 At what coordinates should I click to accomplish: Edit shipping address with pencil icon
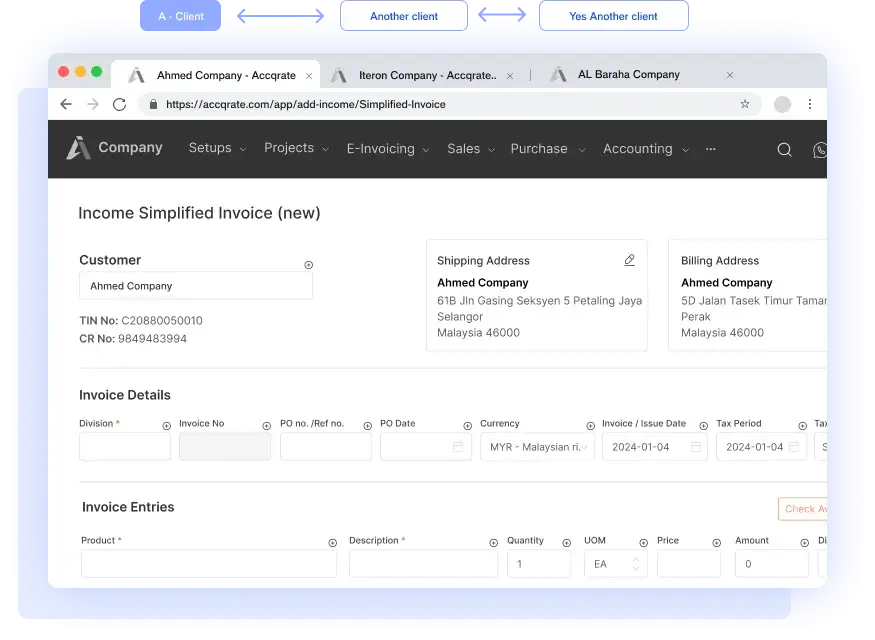click(x=629, y=260)
